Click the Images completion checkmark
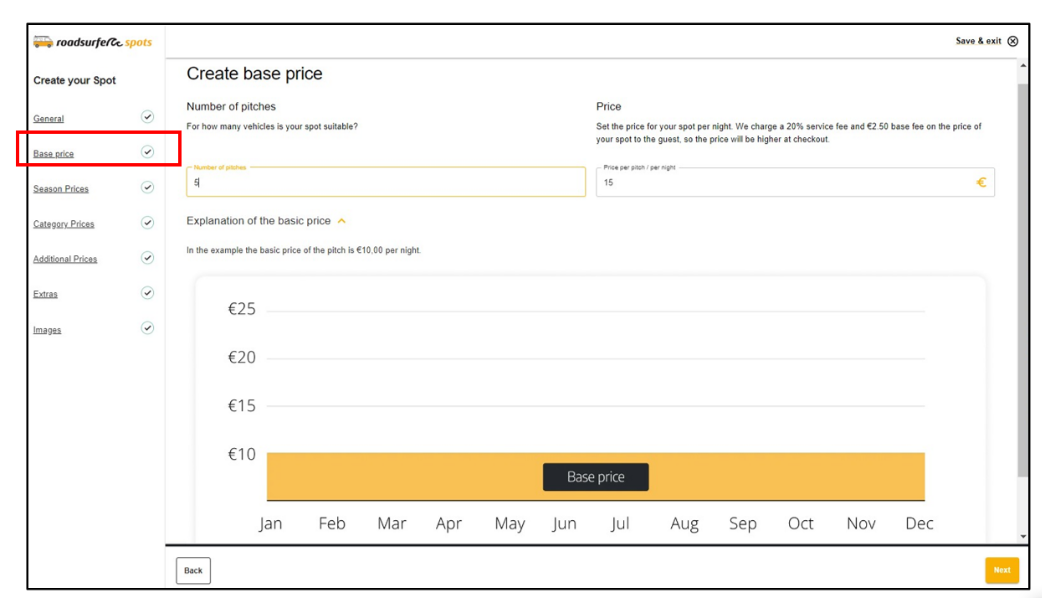 (148, 328)
